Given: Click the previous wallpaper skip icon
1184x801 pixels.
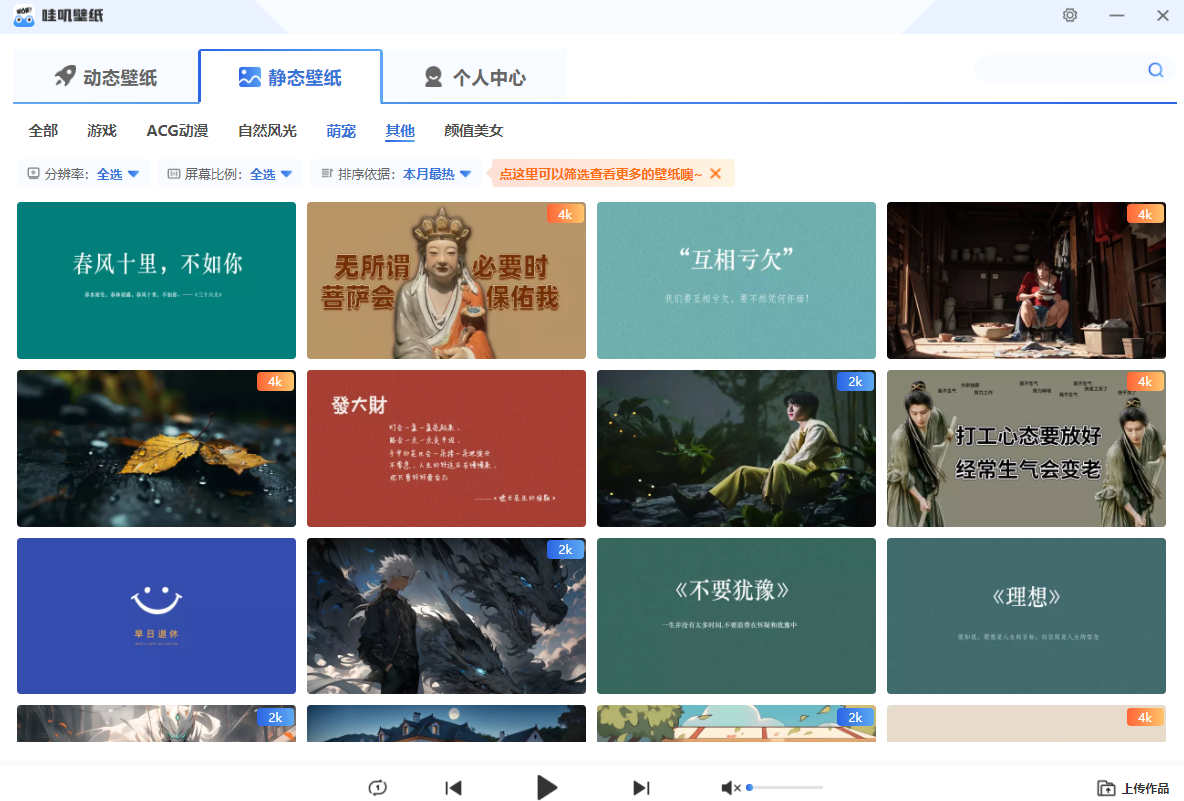Looking at the screenshot, I should coord(453,787).
